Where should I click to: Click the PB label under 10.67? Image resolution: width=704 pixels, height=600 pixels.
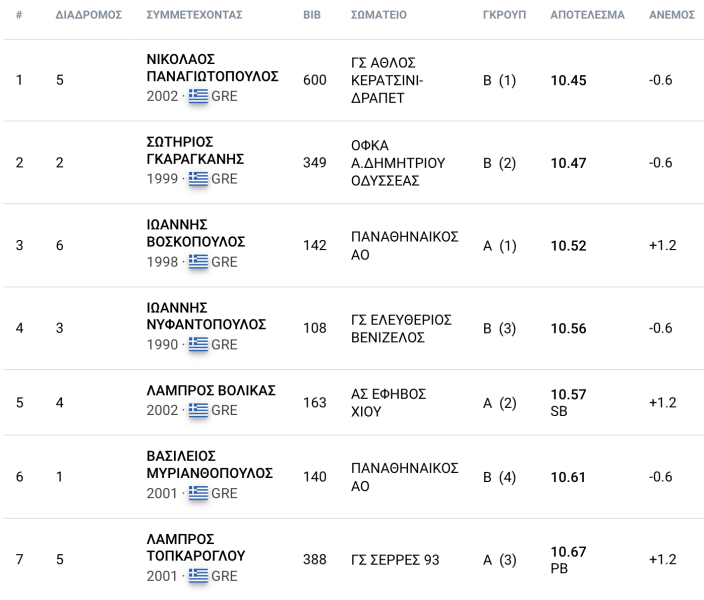pyautogui.click(x=560, y=569)
